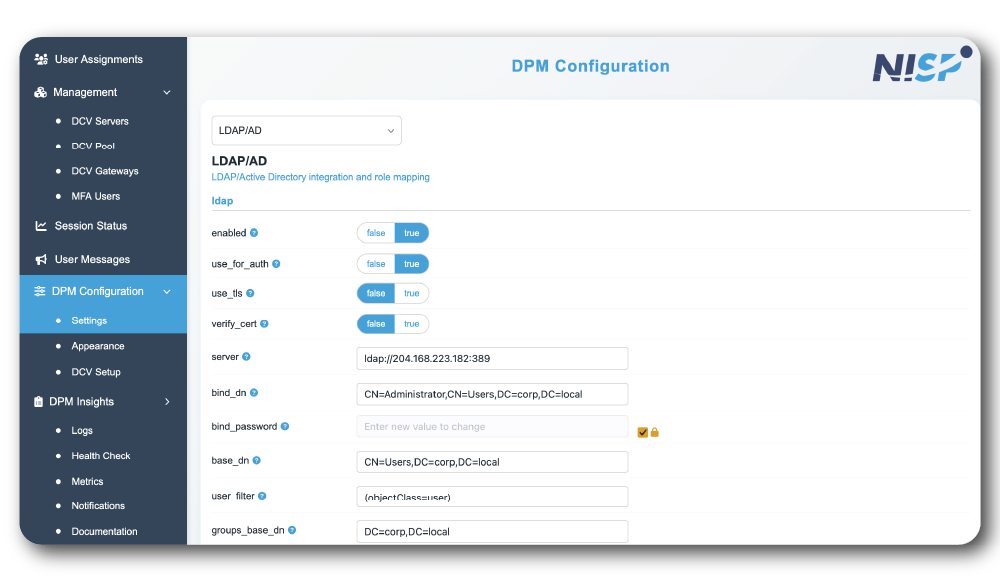Click help icon next to server
The image size is (1000, 582).
click(246, 357)
